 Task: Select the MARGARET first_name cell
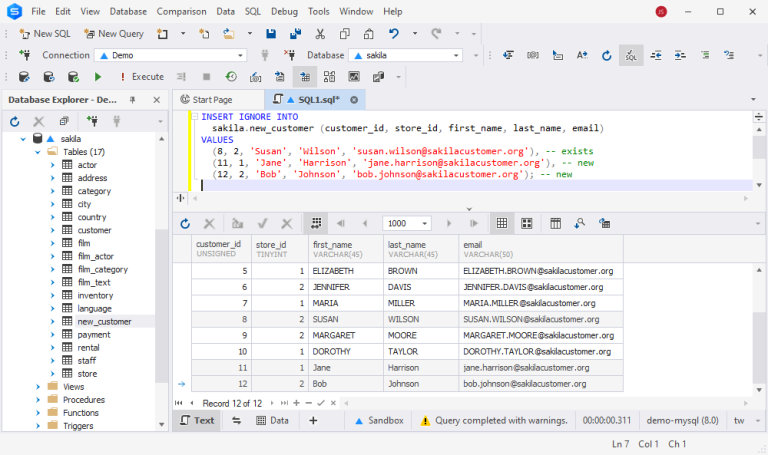346,335
